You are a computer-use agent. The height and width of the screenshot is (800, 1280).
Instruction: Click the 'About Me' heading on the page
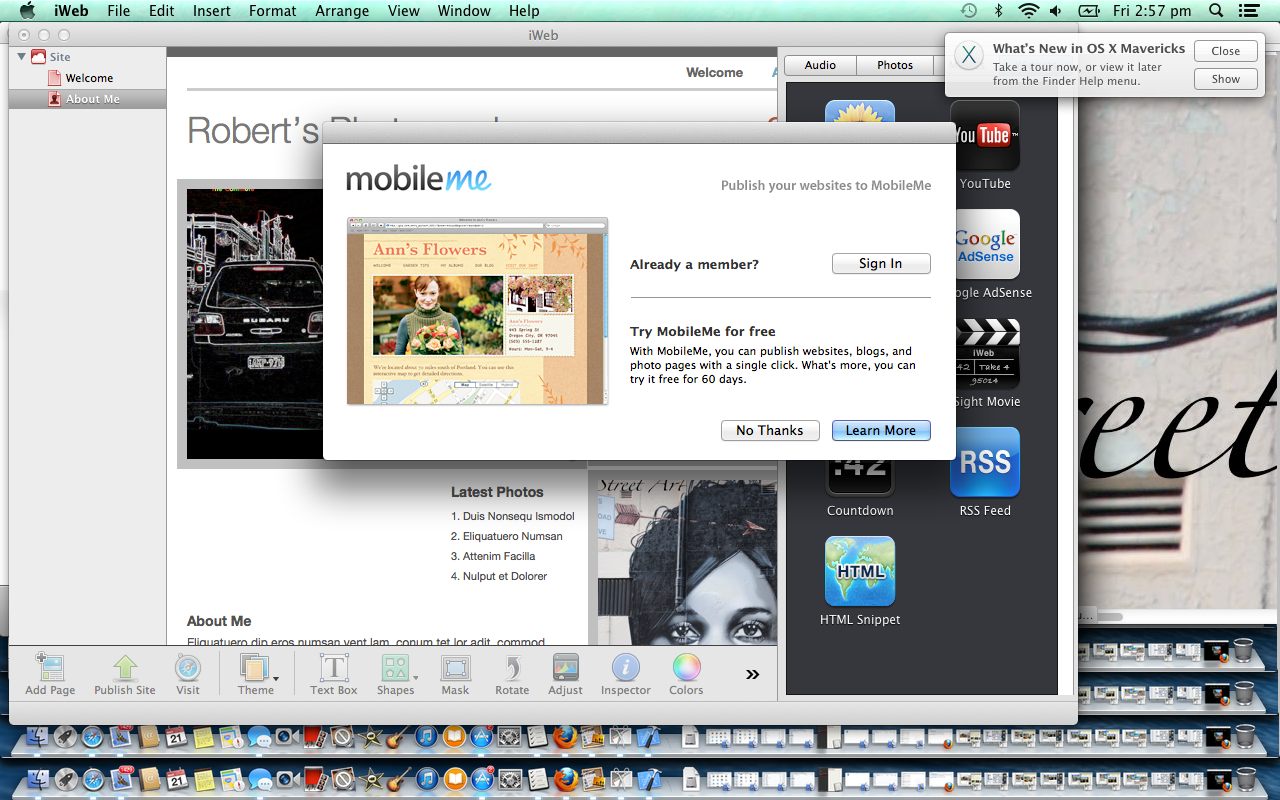pyautogui.click(x=219, y=621)
